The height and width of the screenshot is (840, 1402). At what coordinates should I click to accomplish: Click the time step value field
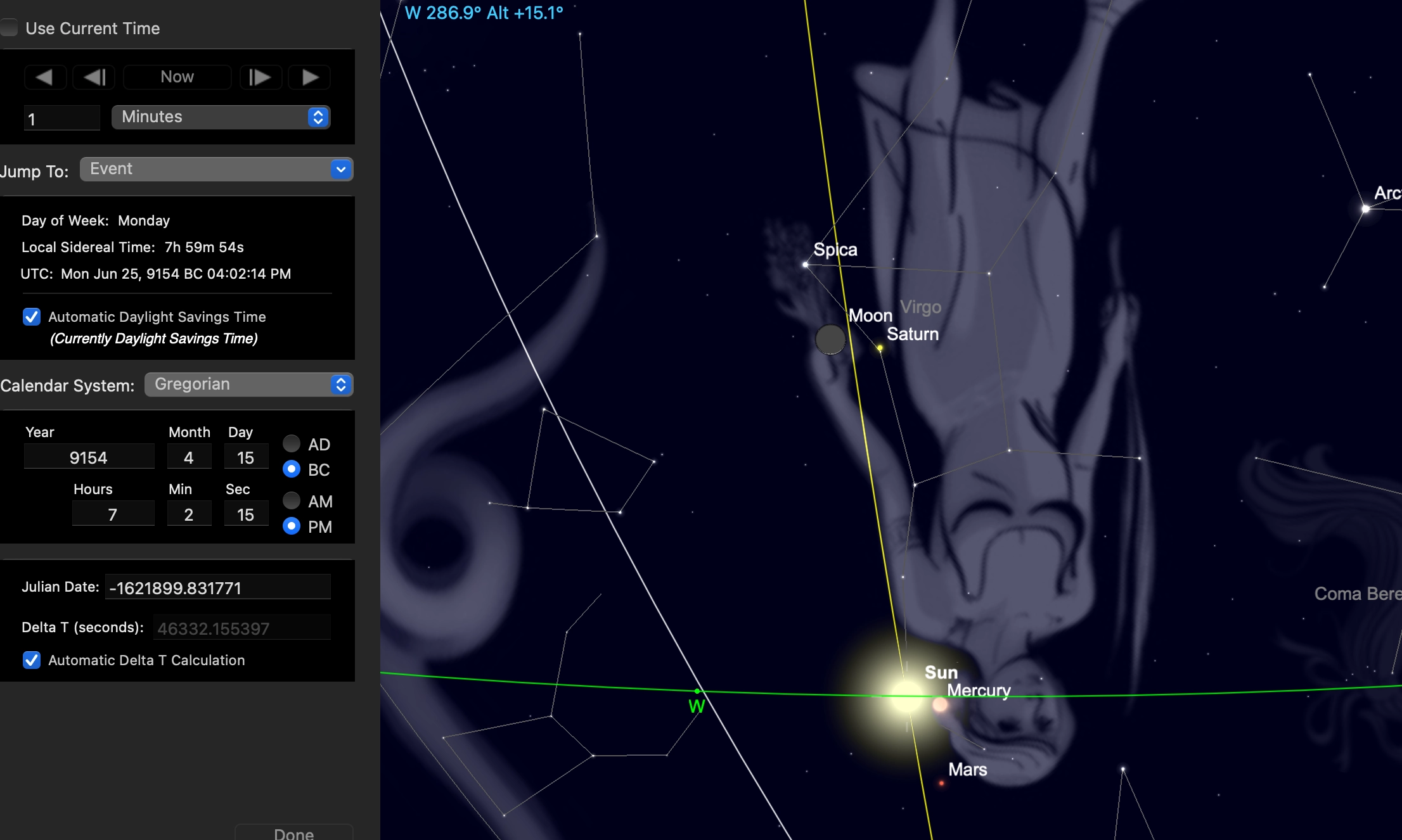62,118
